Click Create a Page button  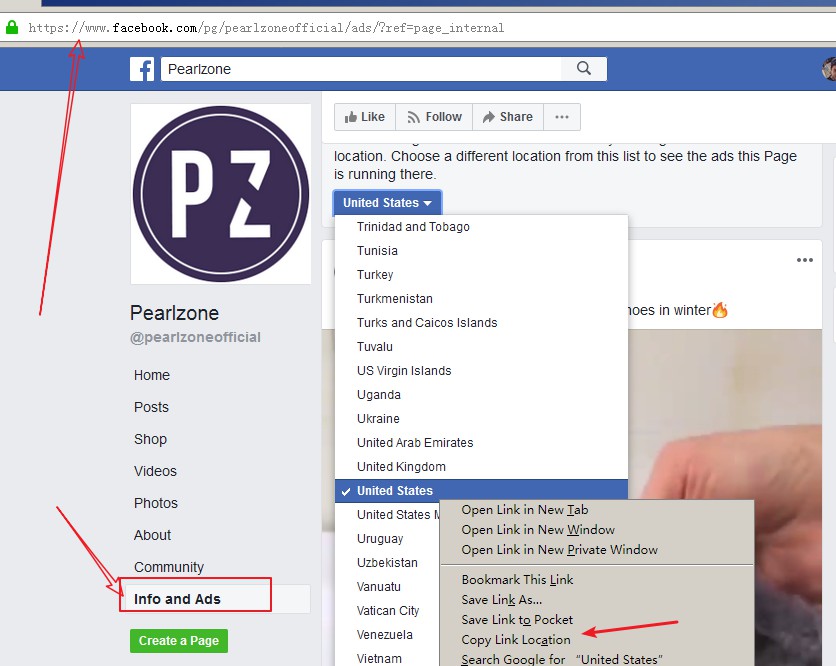[179, 640]
